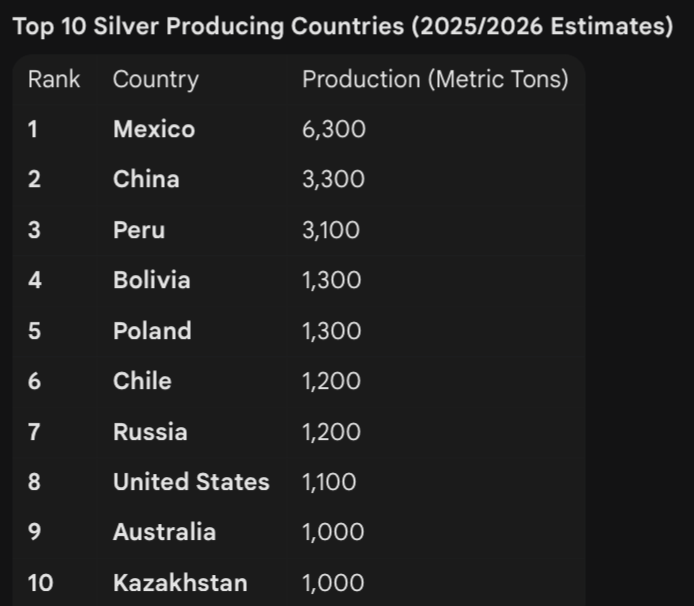Select the 1,100 production figure

pyautogui.click(x=329, y=482)
